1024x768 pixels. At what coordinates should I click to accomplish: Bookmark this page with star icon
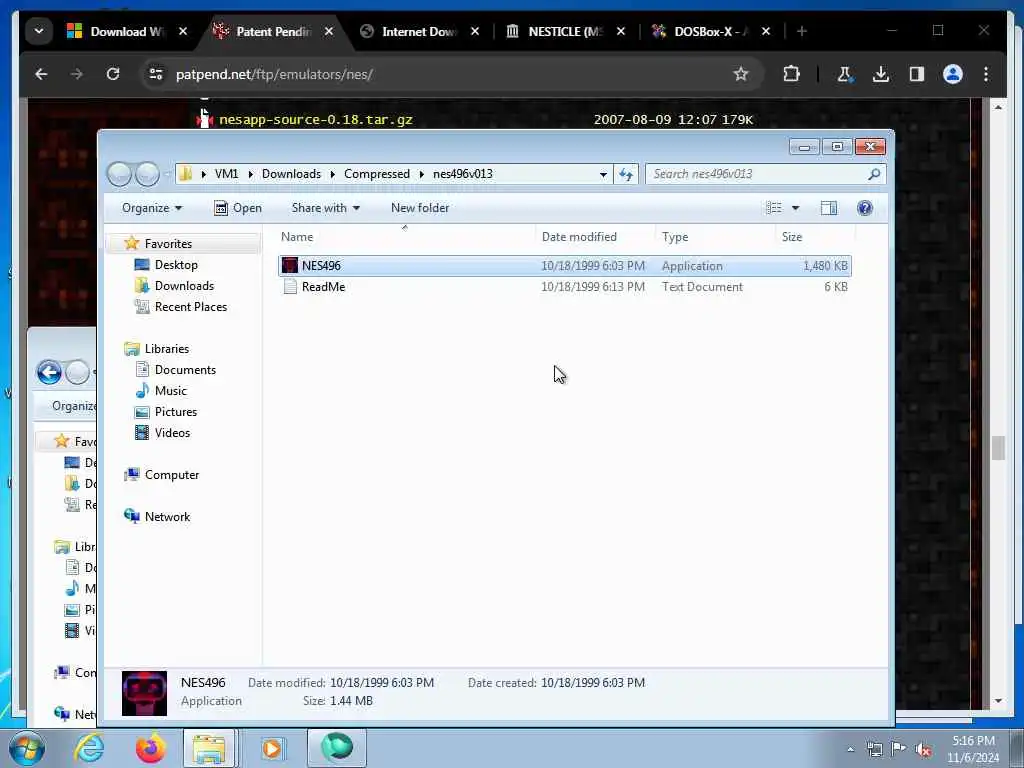pyautogui.click(x=741, y=74)
